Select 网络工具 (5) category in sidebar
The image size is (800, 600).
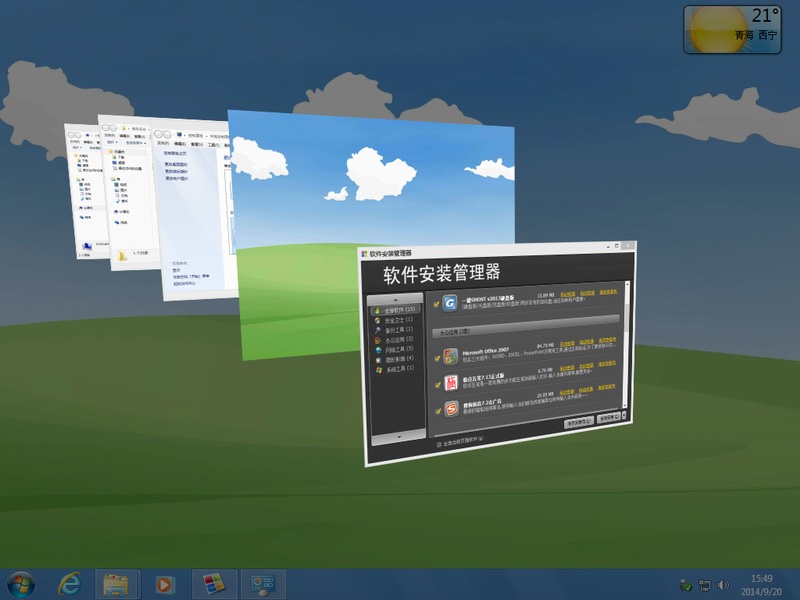[394, 349]
